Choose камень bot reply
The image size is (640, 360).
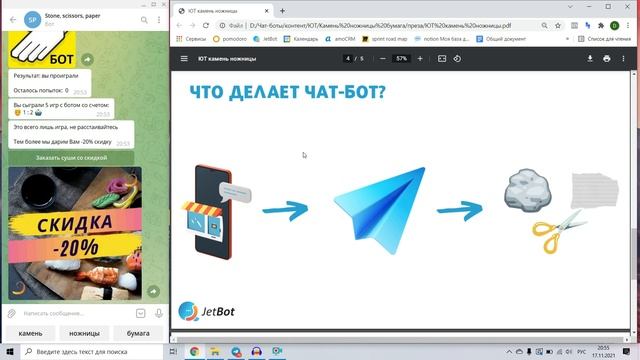[x=30, y=333]
